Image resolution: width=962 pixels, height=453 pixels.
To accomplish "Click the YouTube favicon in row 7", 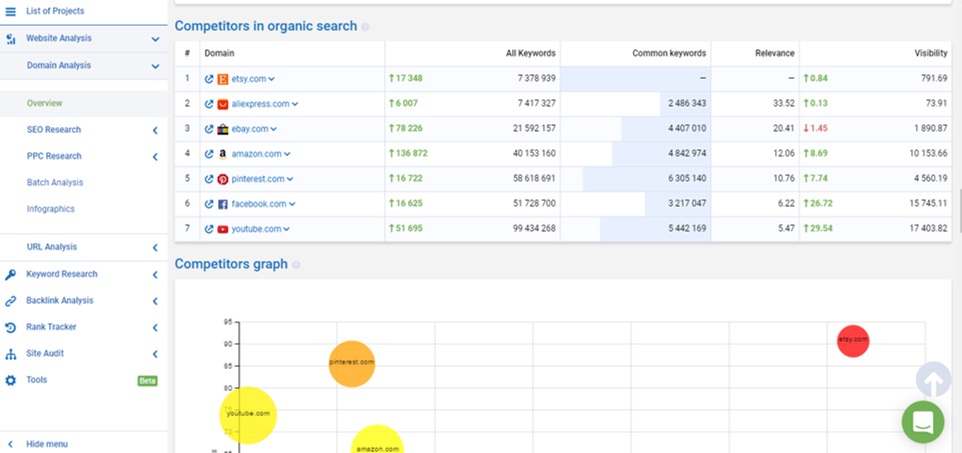I will coord(223,229).
